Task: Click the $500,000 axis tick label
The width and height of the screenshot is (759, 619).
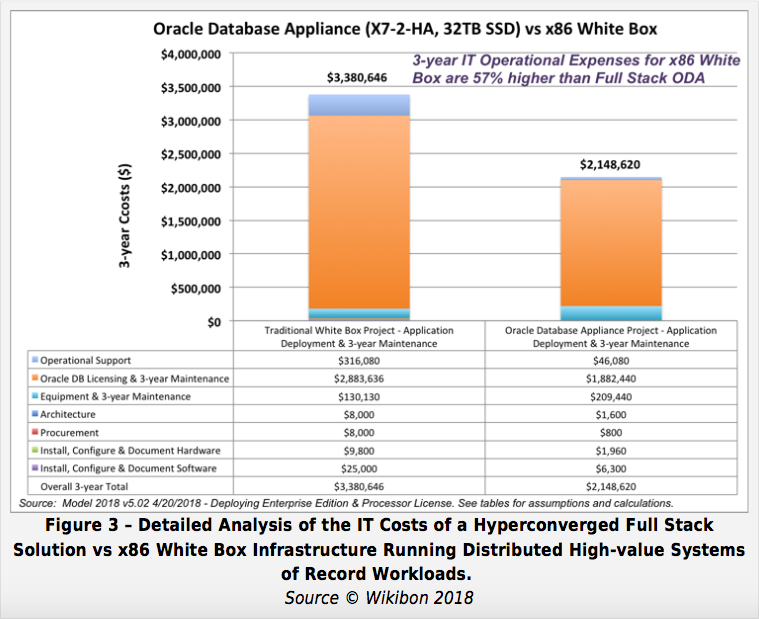Action: coord(196,288)
